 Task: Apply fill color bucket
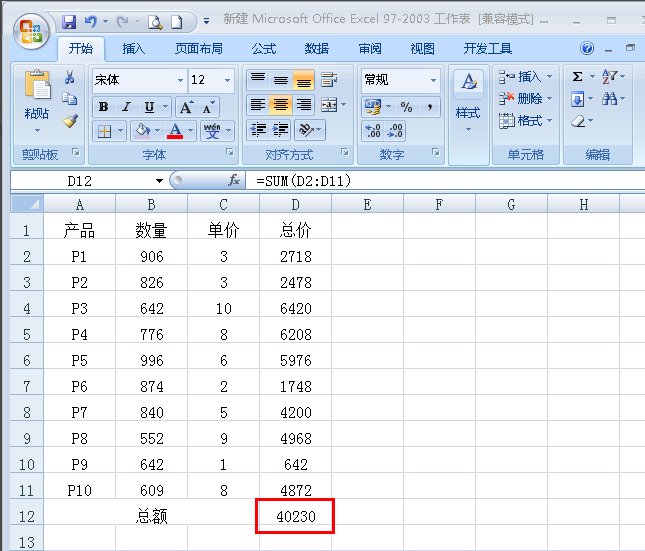(x=143, y=131)
